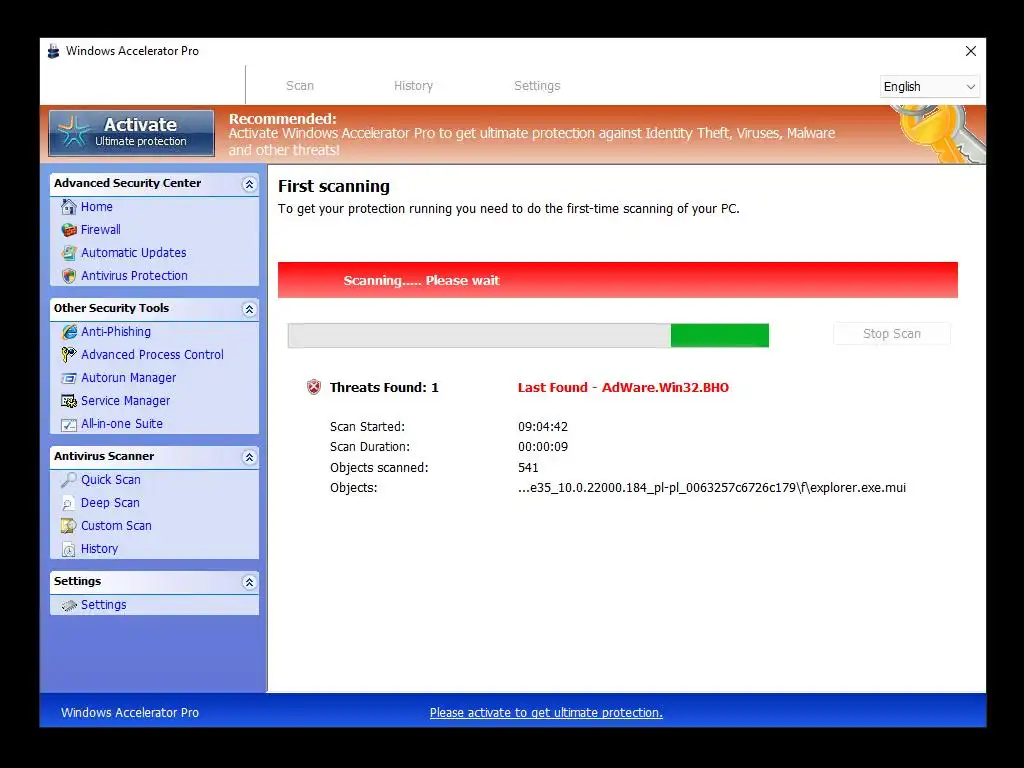Click the Stop Scan button
This screenshot has height=768, width=1024.
coord(891,334)
